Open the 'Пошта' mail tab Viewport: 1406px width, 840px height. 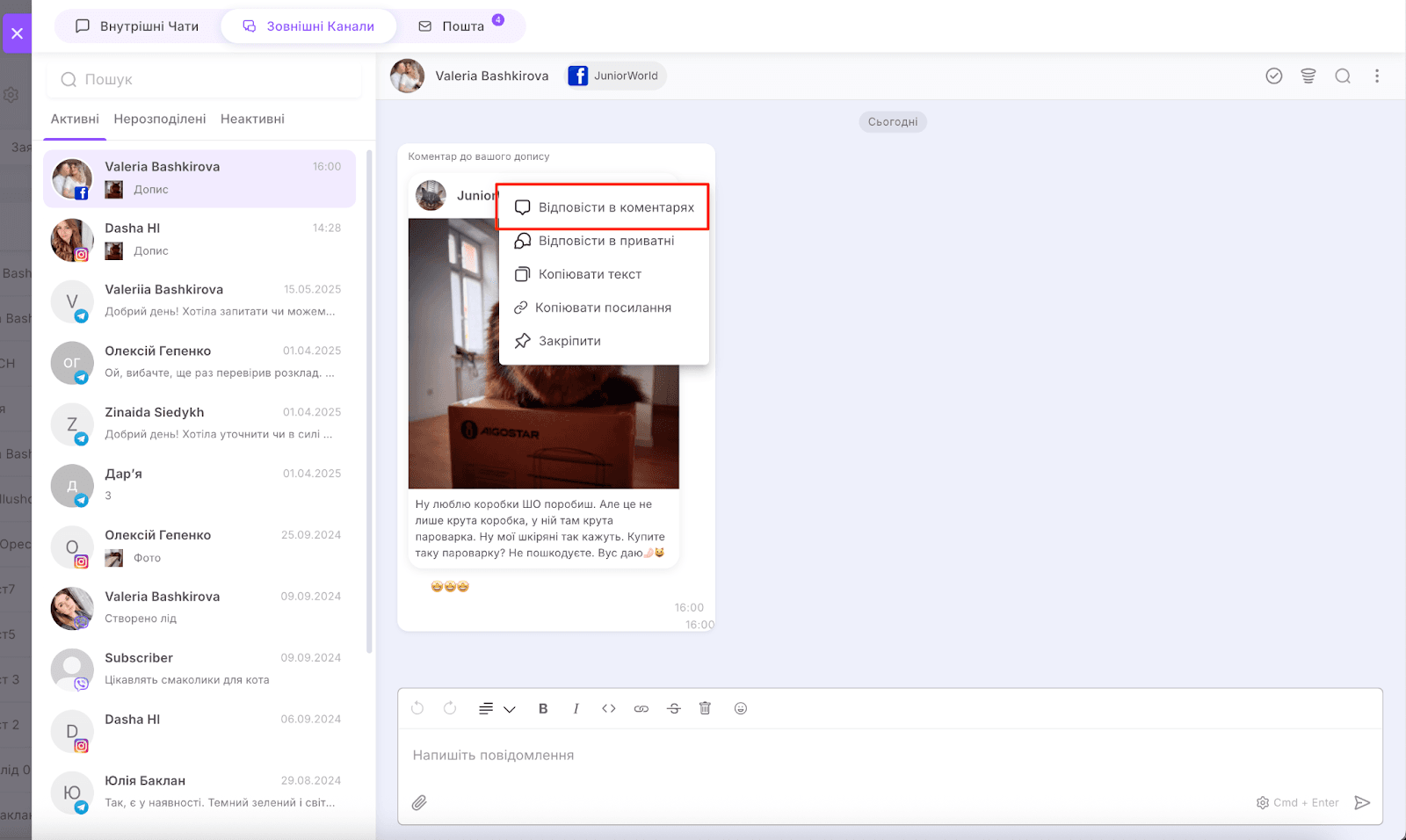461,26
